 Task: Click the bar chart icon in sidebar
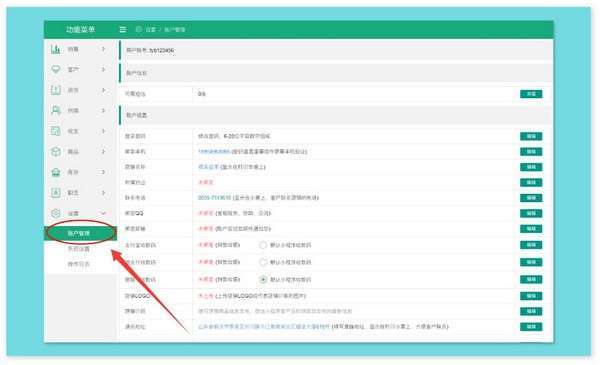[56, 49]
